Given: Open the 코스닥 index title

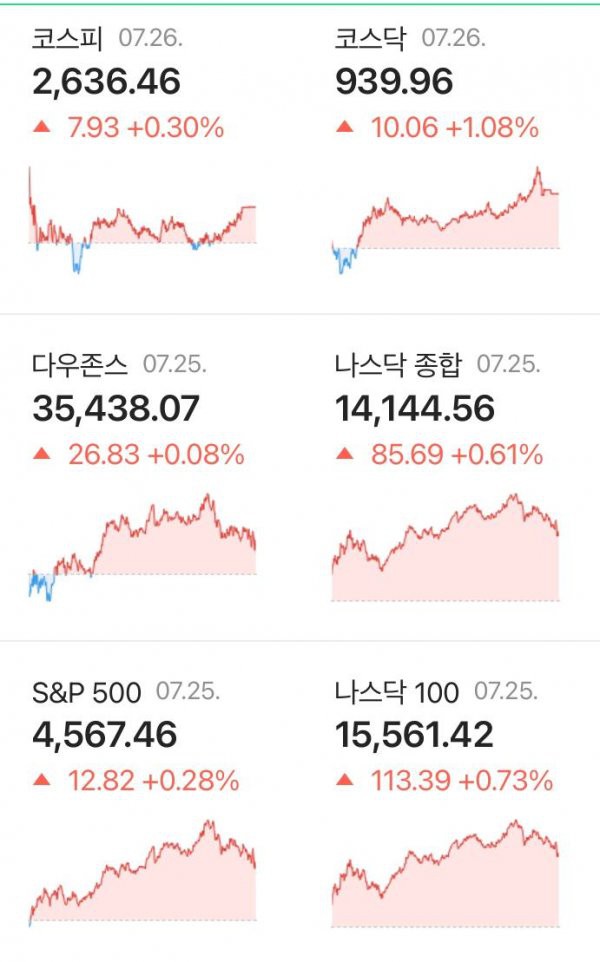Looking at the screenshot, I should (x=370, y=38).
